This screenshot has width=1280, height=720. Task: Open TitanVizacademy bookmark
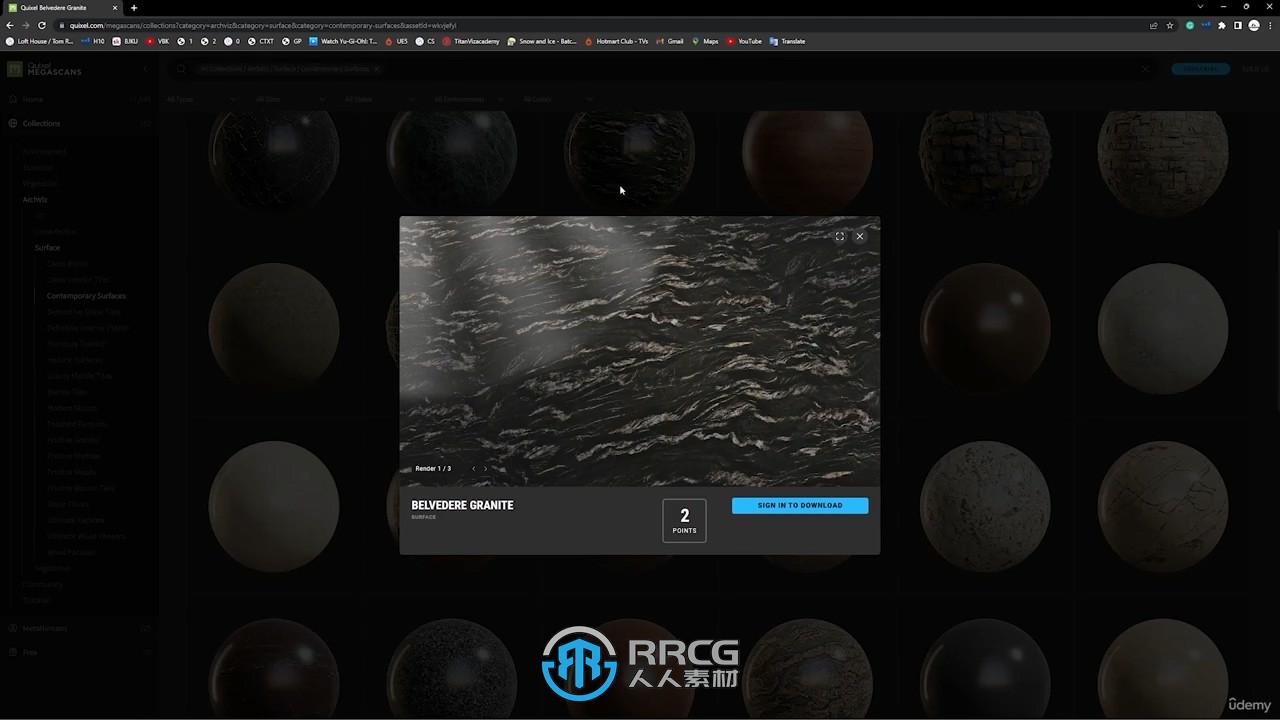pos(471,41)
